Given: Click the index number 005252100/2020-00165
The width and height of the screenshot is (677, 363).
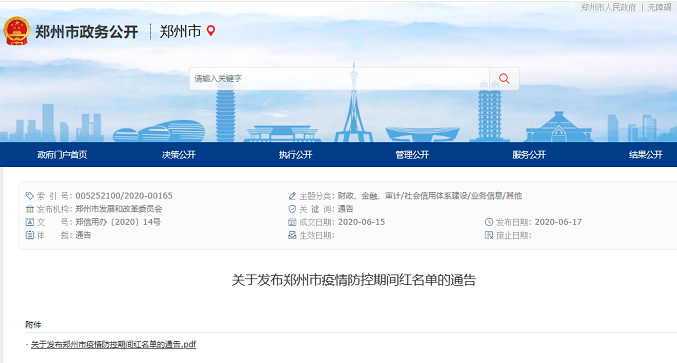Looking at the screenshot, I should pyautogui.click(x=124, y=196).
